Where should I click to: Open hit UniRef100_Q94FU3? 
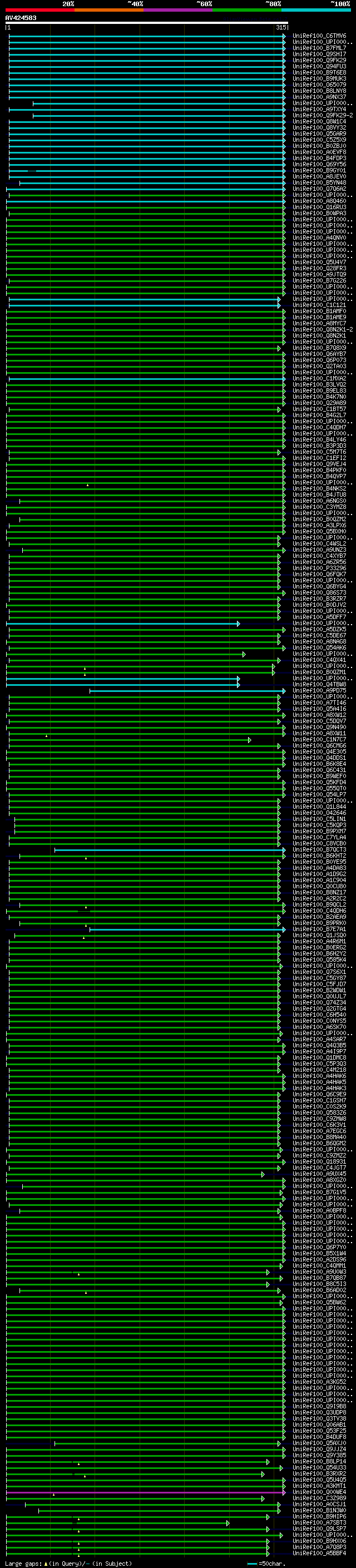coord(319,66)
